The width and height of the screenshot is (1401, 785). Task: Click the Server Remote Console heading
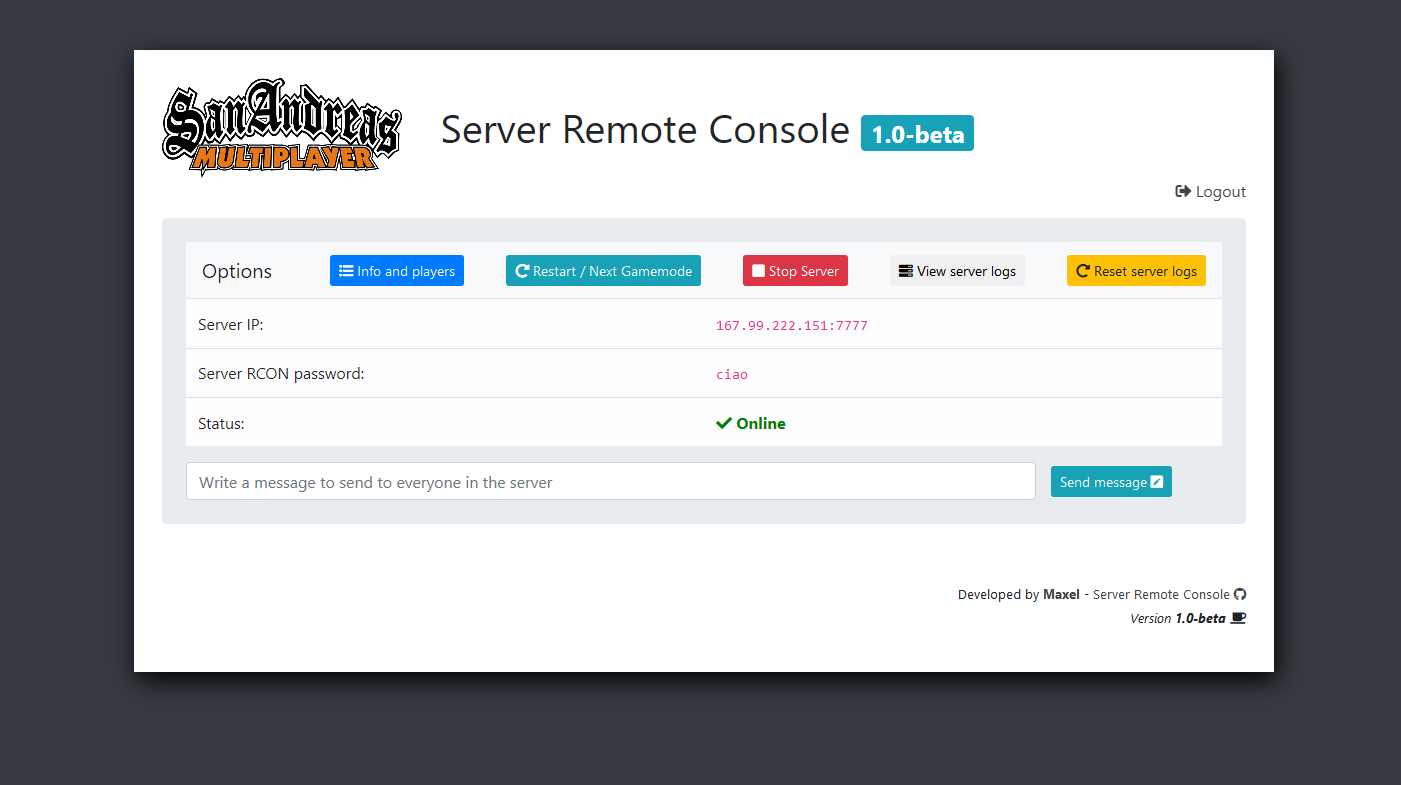(645, 130)
